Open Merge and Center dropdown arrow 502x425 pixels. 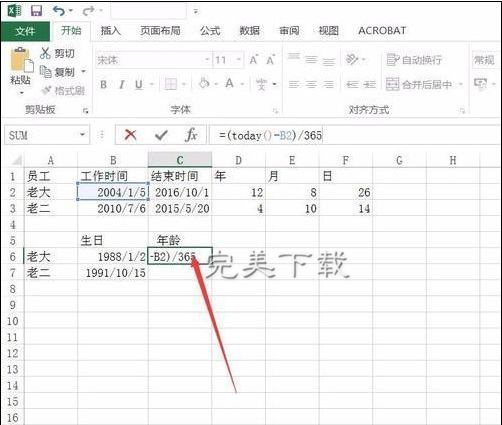click(x=461, y=84)
